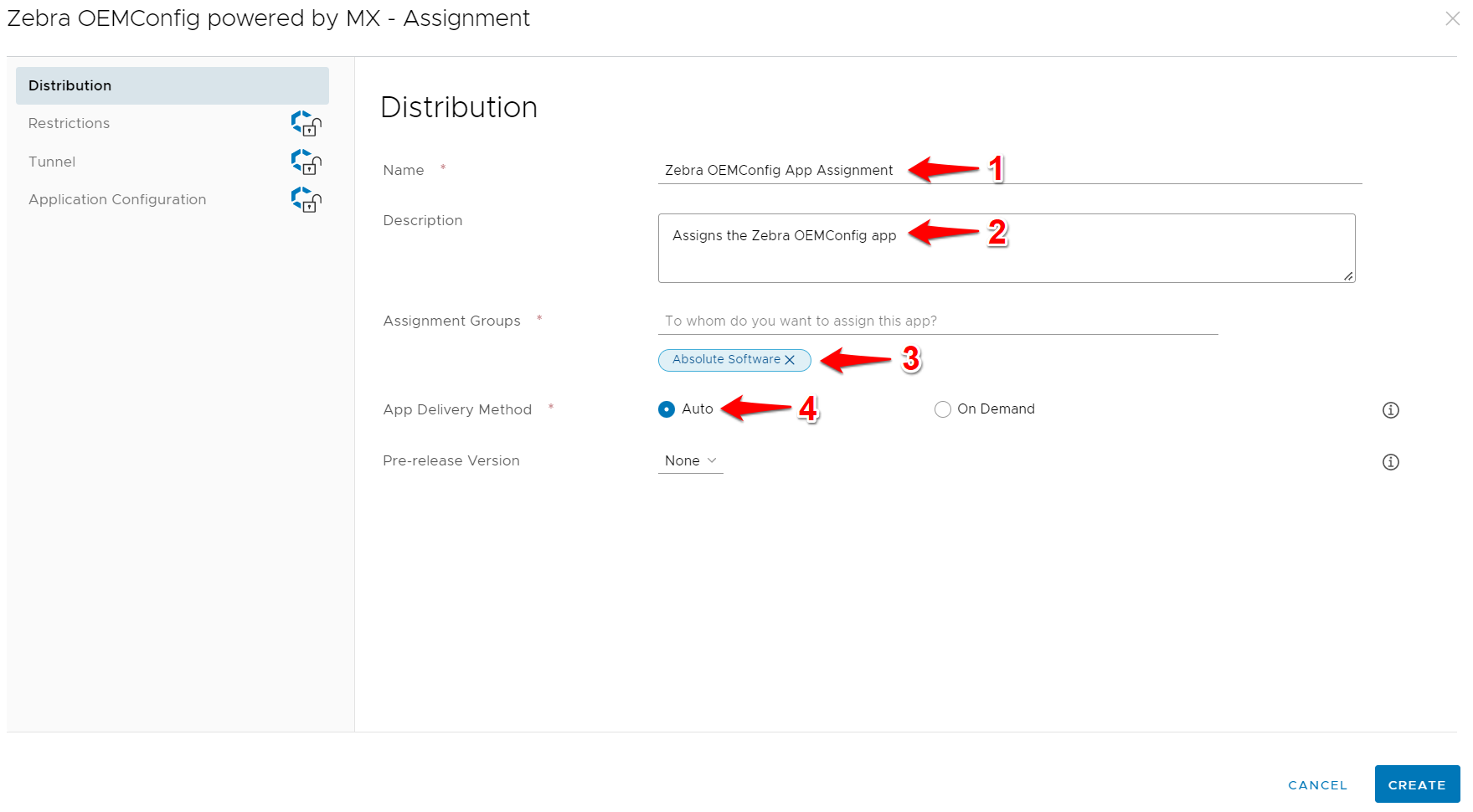Click the CANCEL button

pyautogui.click(x=1318, y=785)
